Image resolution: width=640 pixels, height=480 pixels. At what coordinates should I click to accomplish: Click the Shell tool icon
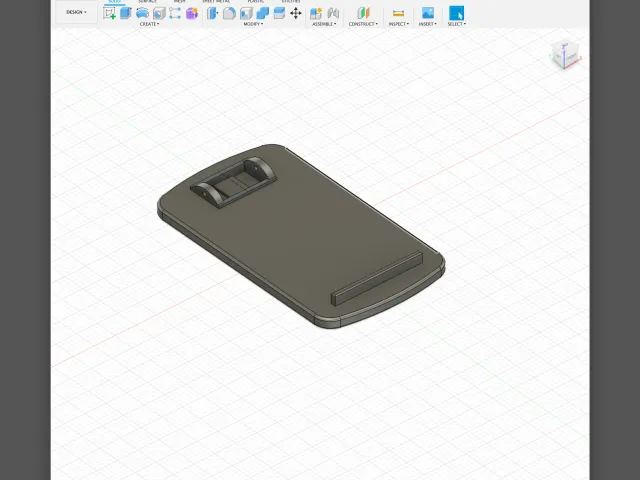click(246, 13)
